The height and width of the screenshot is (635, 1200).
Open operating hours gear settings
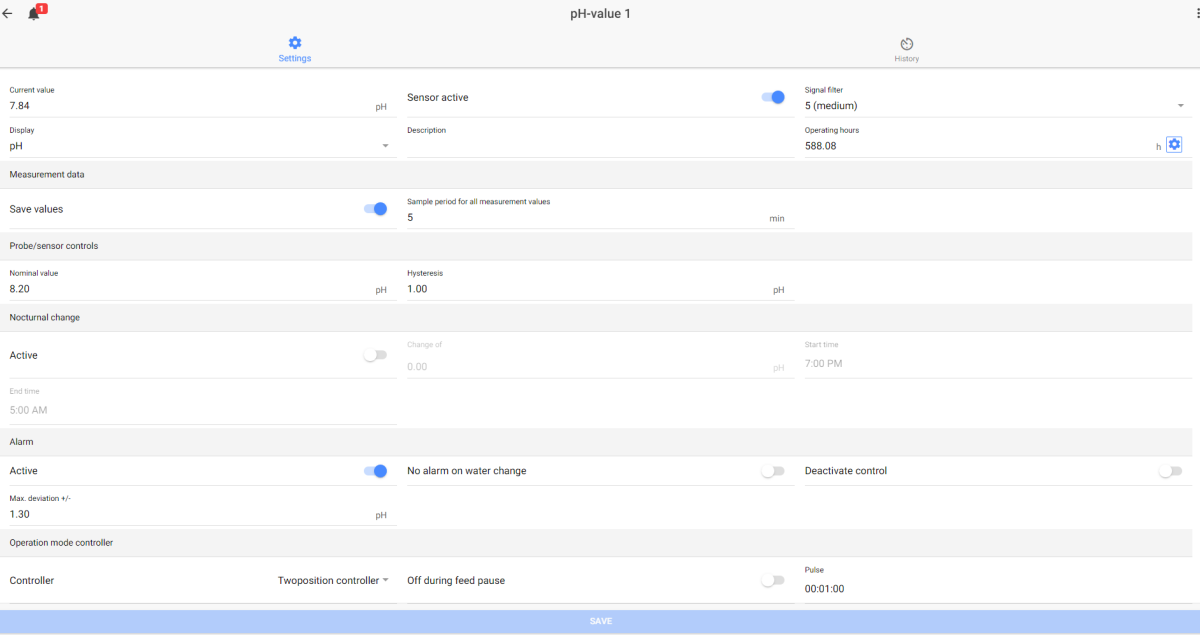tap(1174, 145)
